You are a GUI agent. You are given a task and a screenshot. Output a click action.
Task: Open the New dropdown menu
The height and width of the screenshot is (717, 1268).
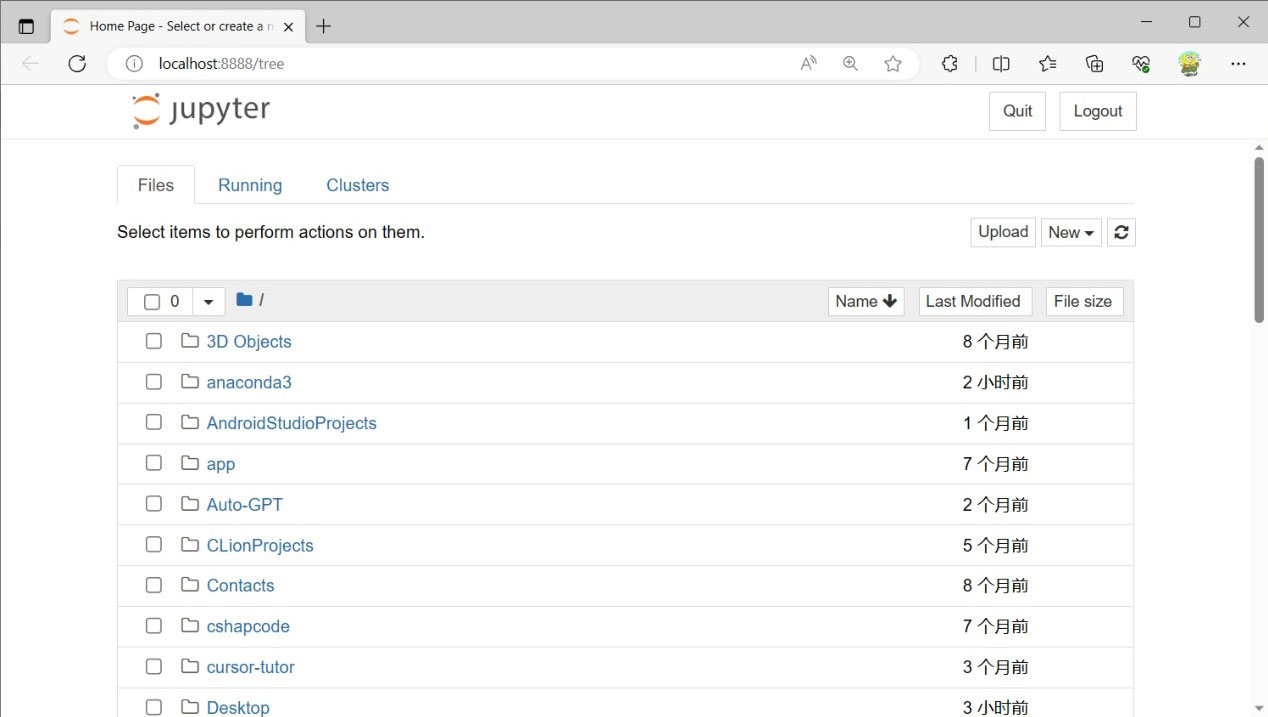point(1071,232)
